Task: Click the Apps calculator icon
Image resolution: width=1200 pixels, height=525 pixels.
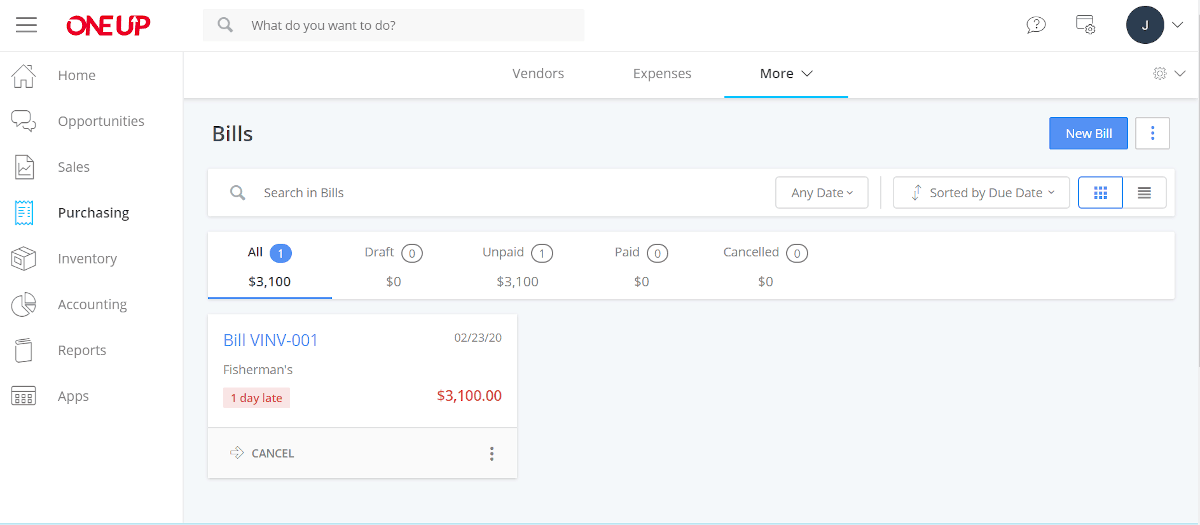Action: [23, 396]
